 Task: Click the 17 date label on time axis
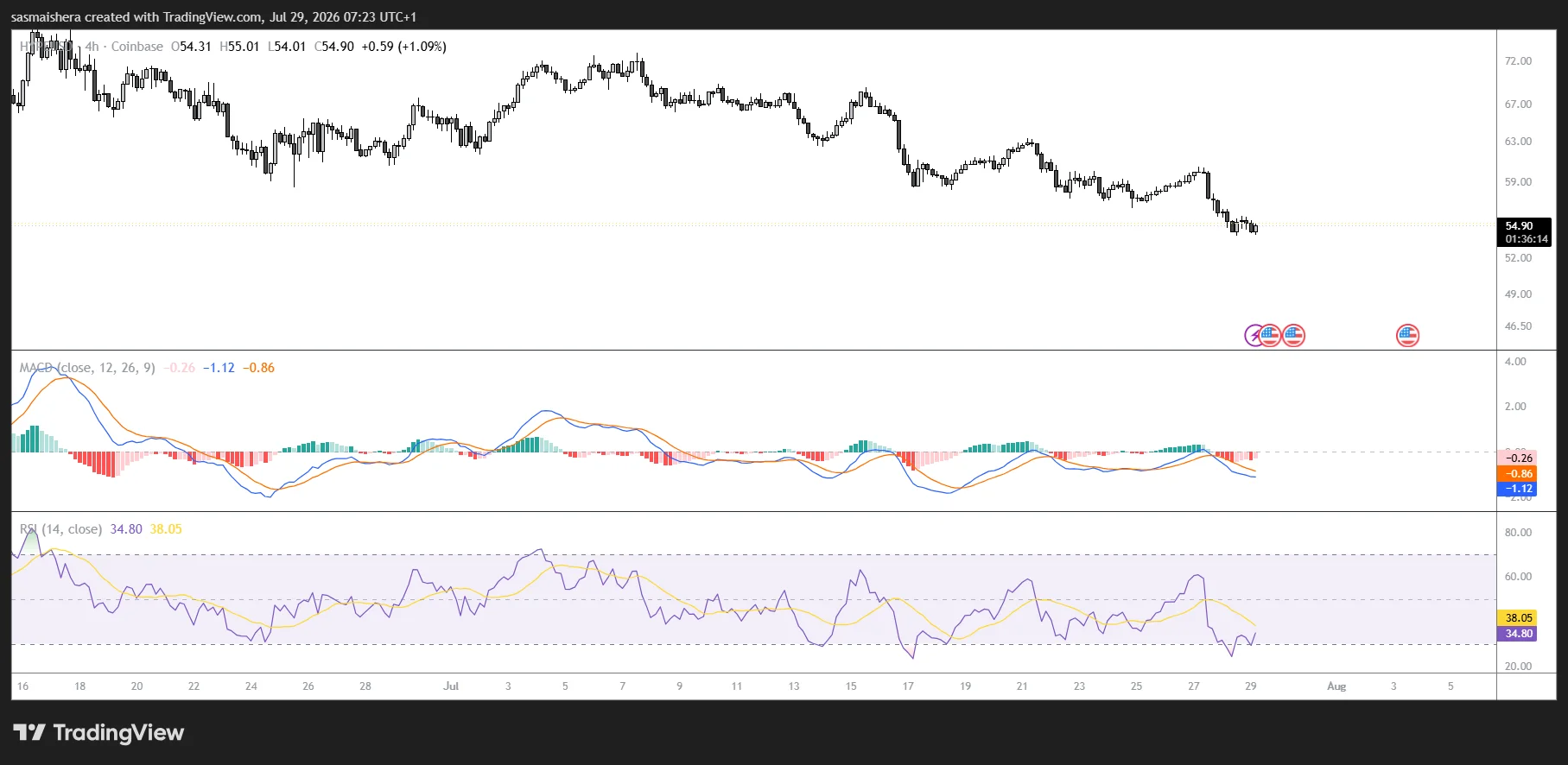pos(908,686)
